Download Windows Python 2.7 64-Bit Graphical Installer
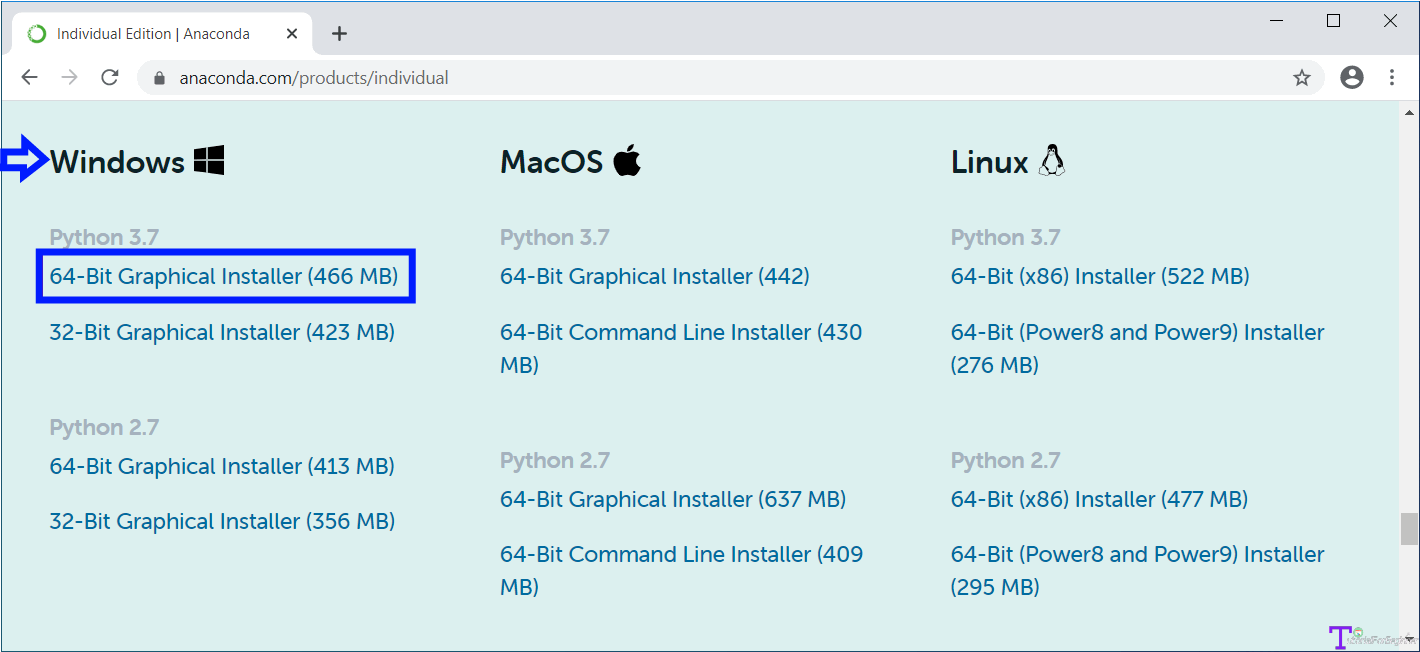This screenshot has width=1420, height=652. [x=222, y=466]
